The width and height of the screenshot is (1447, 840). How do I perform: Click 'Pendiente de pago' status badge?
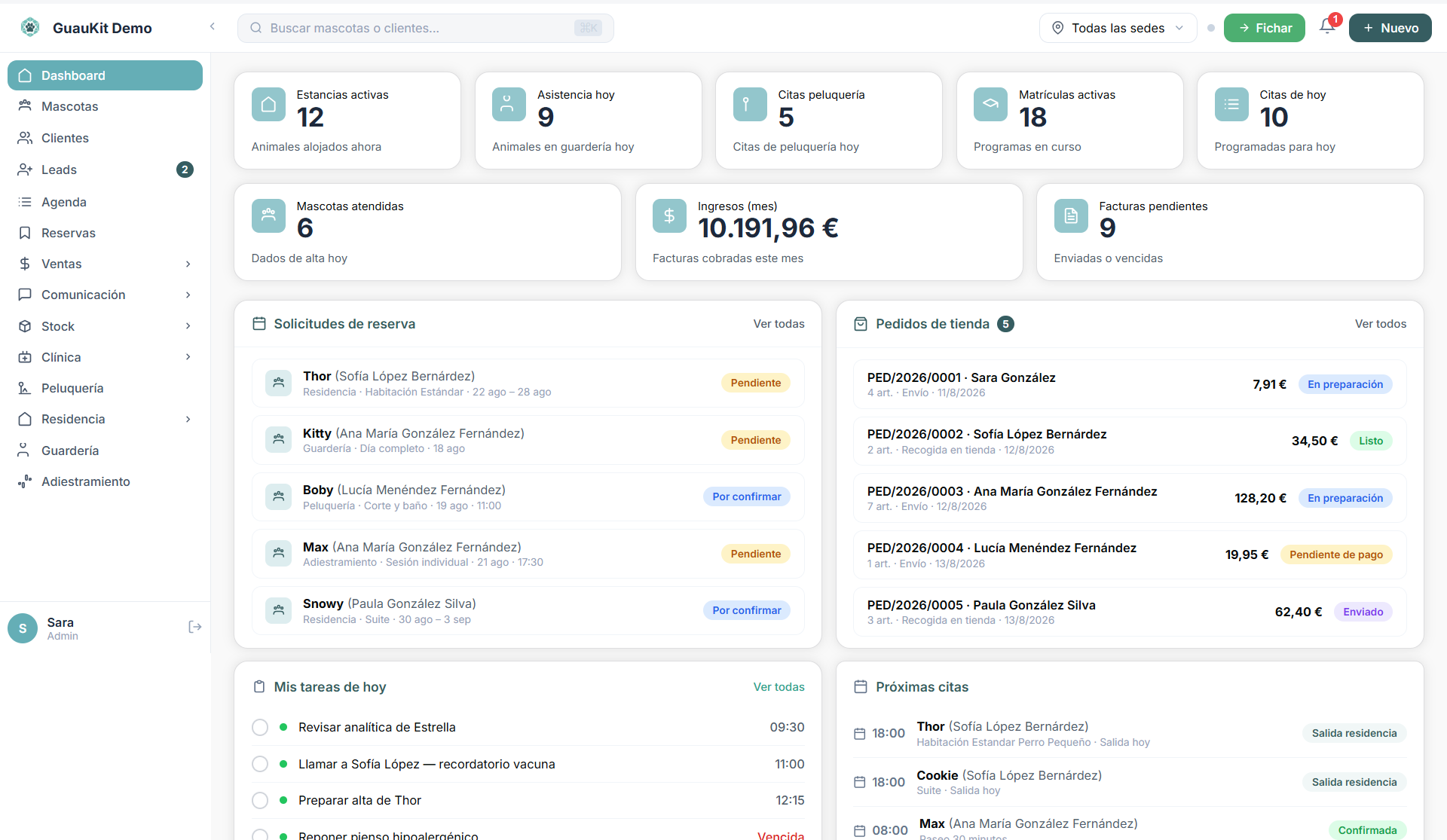point(1335,554)
